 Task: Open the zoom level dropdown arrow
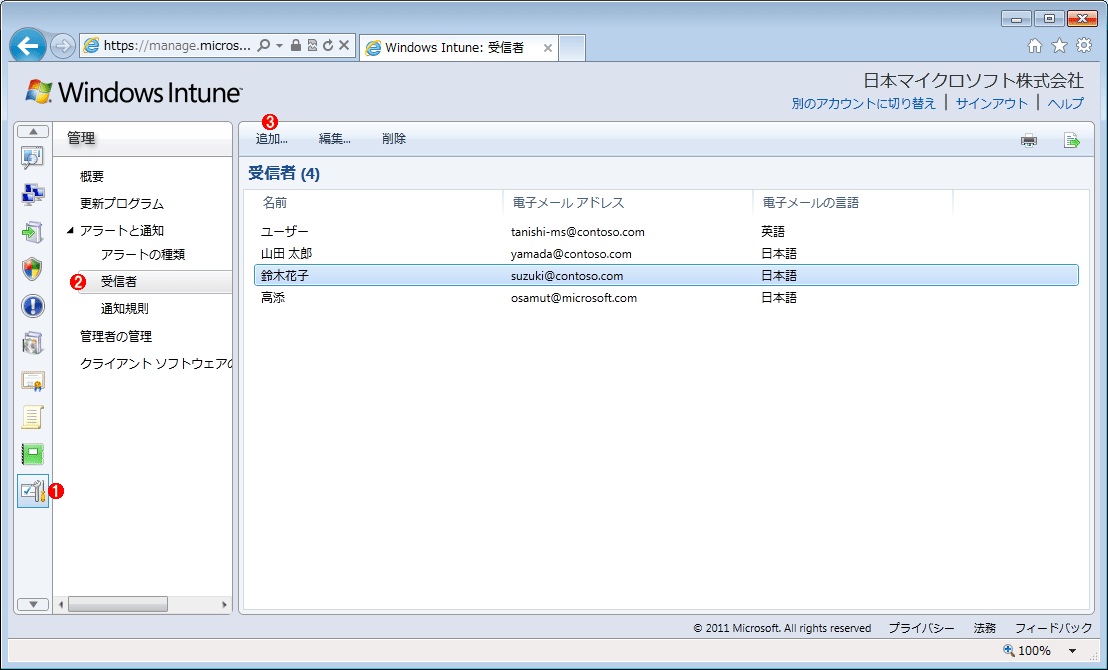[x=1072, y=651]
